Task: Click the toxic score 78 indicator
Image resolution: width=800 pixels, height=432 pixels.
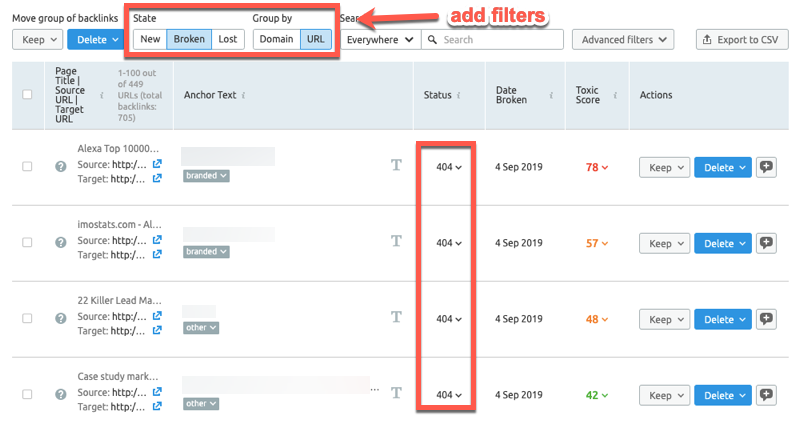Action: [x=598, y=167]
